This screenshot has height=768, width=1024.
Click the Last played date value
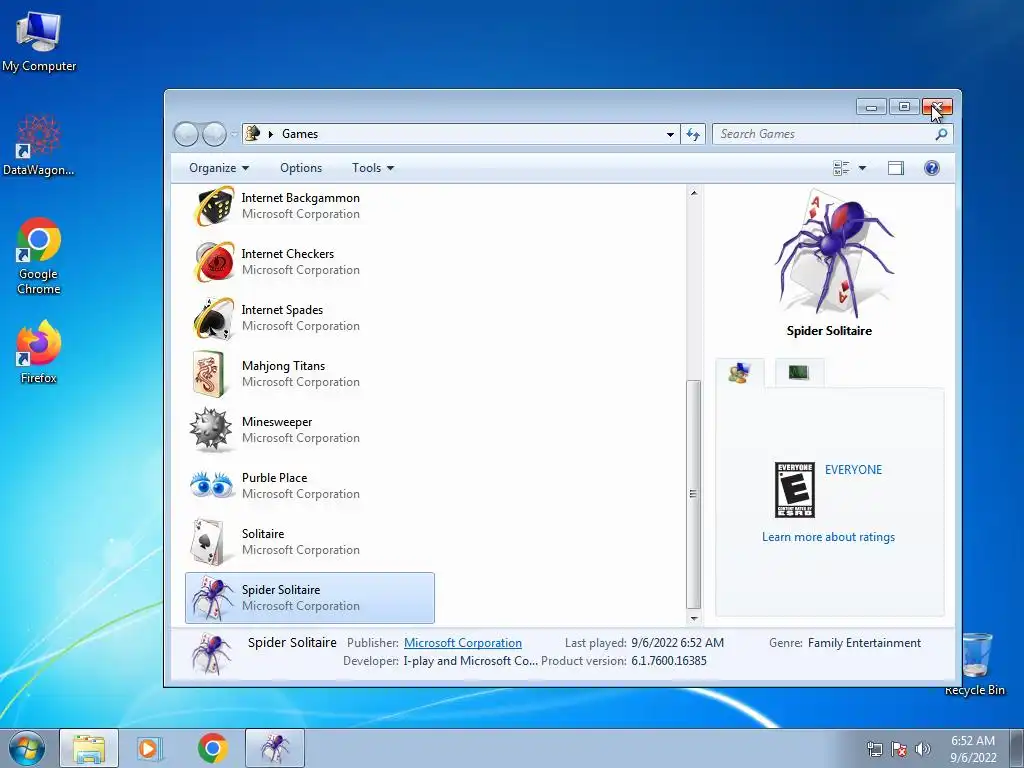click(x=677, y=643)
